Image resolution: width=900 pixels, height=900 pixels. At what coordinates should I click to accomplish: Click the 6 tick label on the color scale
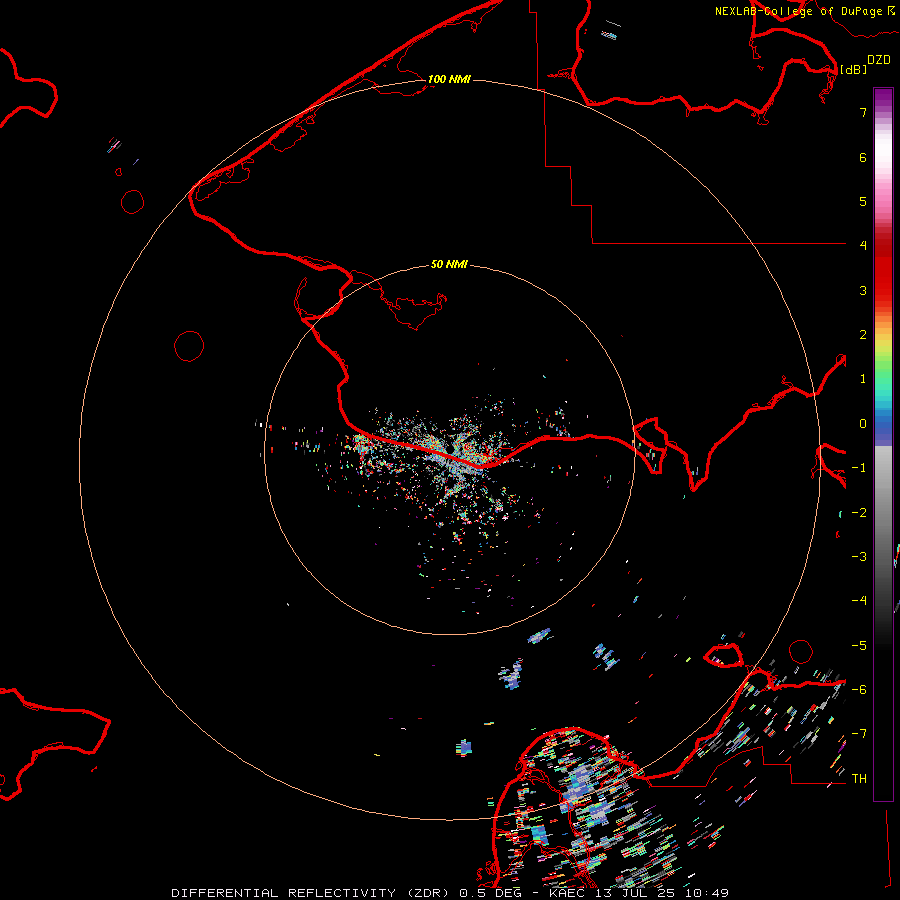tap(863, 157)
